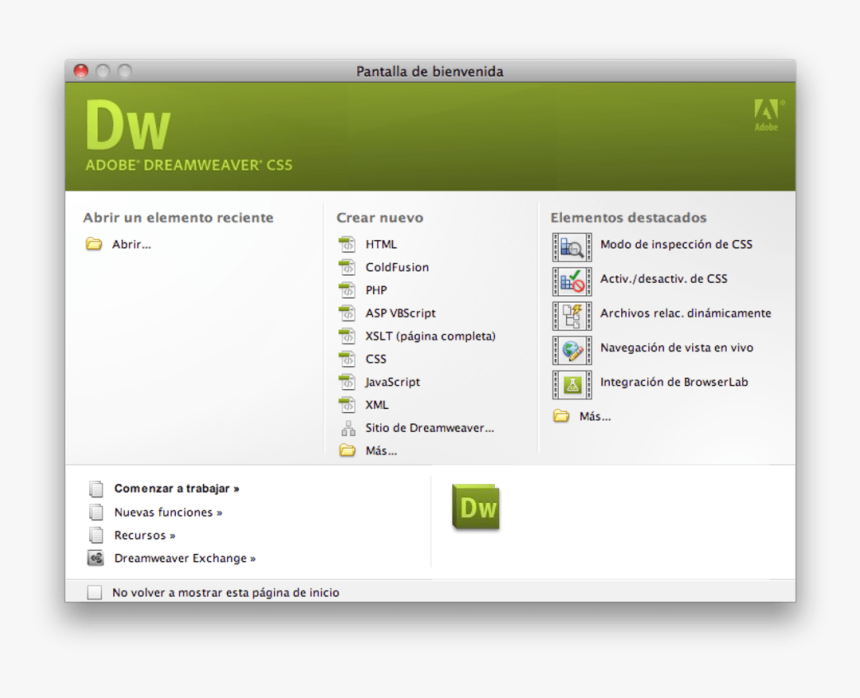Create a new PHP file

[376, 290]
